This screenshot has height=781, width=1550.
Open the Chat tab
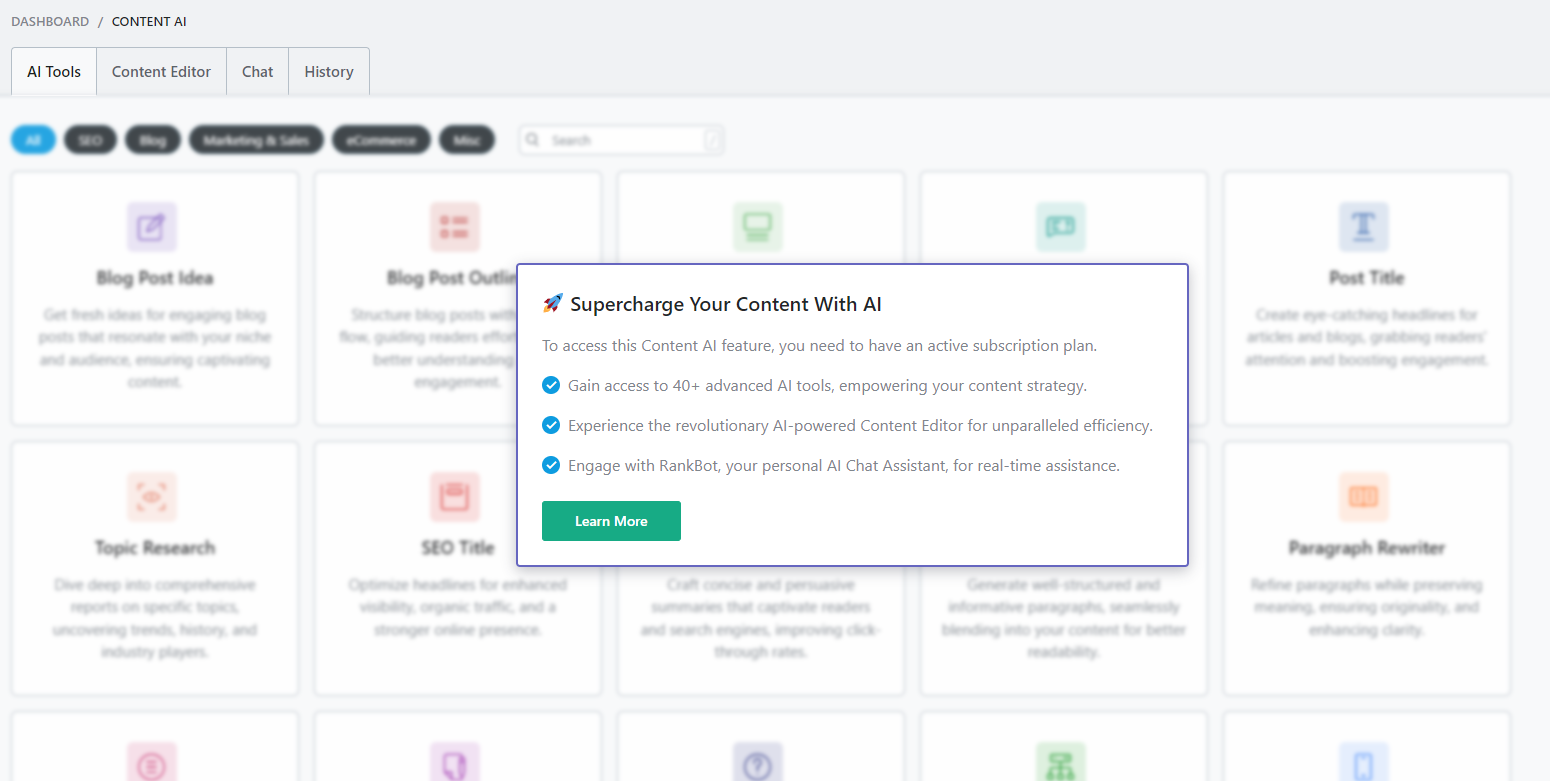click(257, 72)
